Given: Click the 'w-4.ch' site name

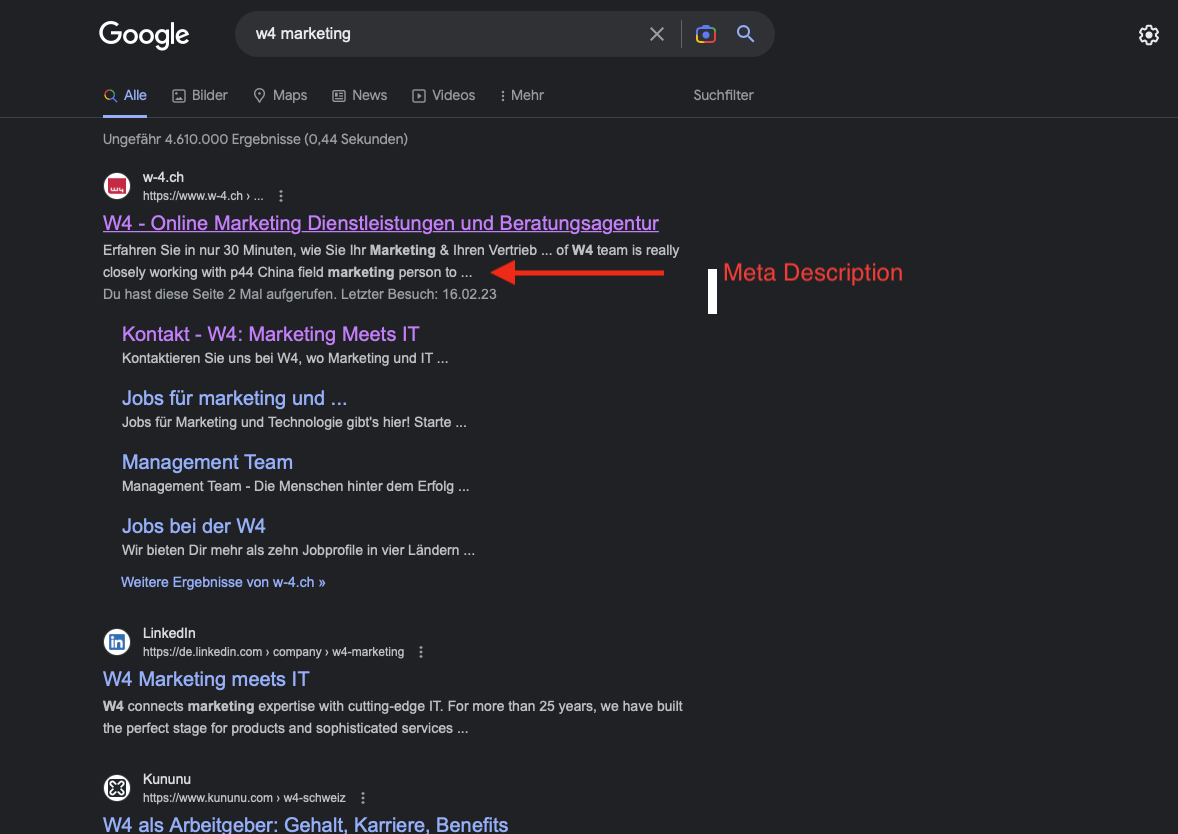Looking at the screenshot, I should [163, 177].
